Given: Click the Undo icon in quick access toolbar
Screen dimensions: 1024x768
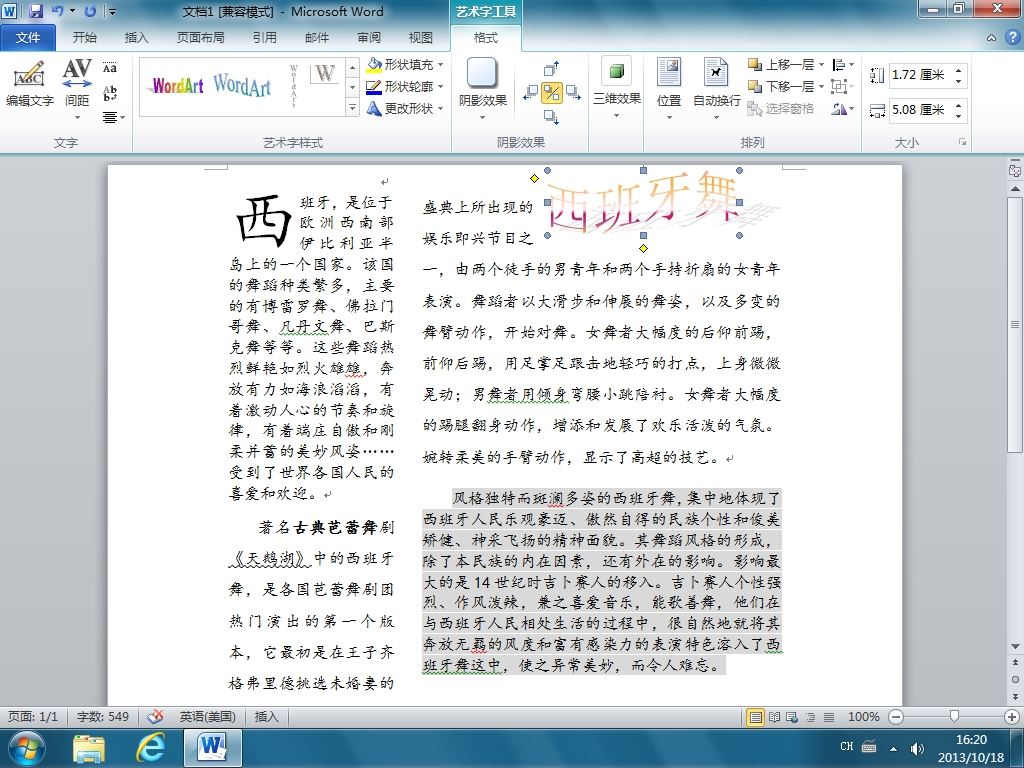Looking at the screenshot, I should click(x=57, y=11).
